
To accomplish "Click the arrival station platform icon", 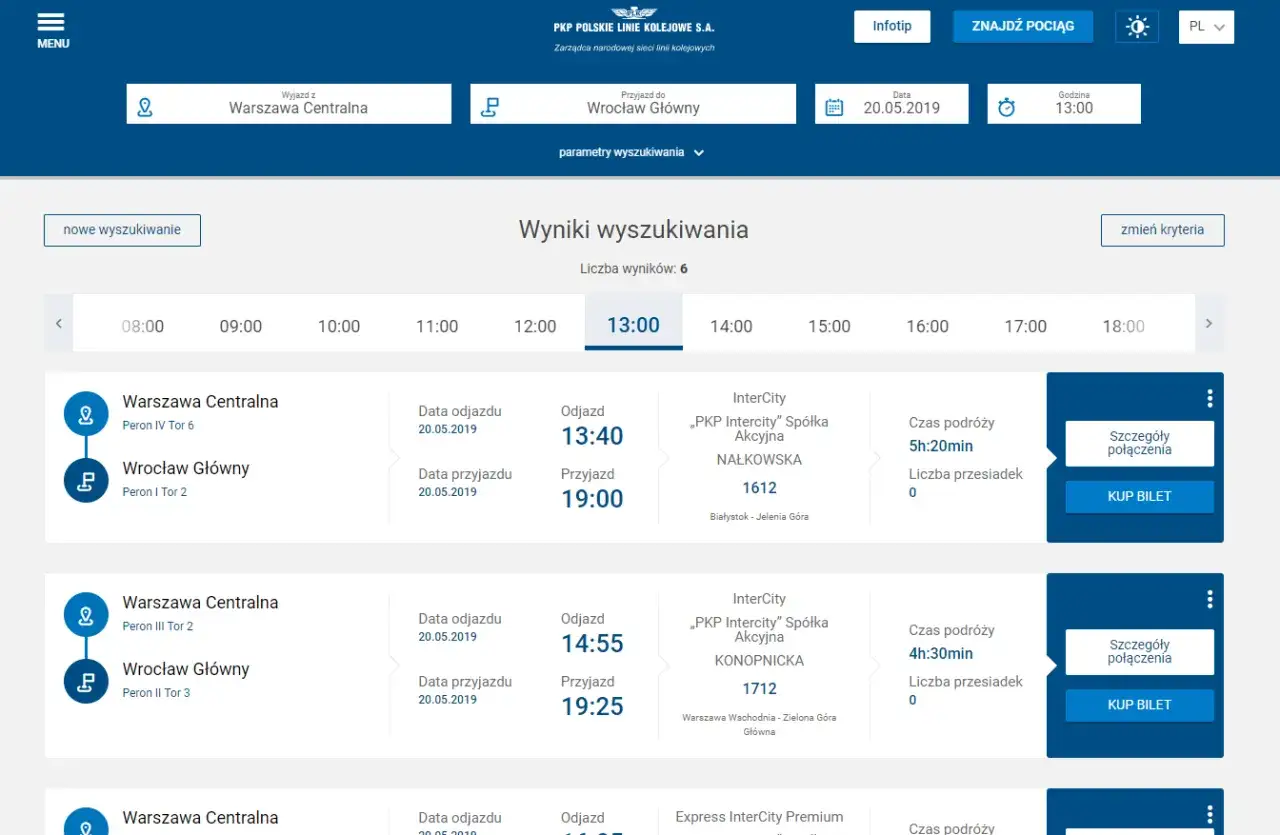I will (489, 103).
